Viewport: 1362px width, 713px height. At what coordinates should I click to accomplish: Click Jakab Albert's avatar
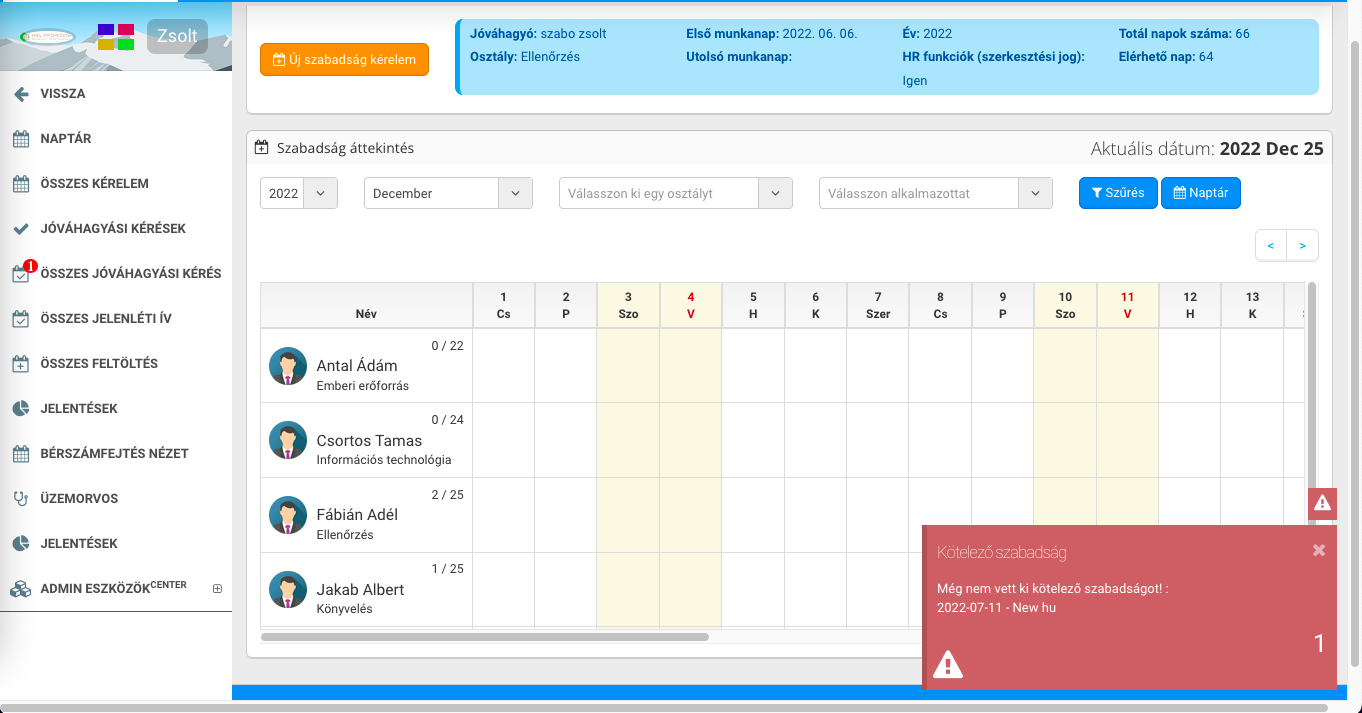click(288, 590)
